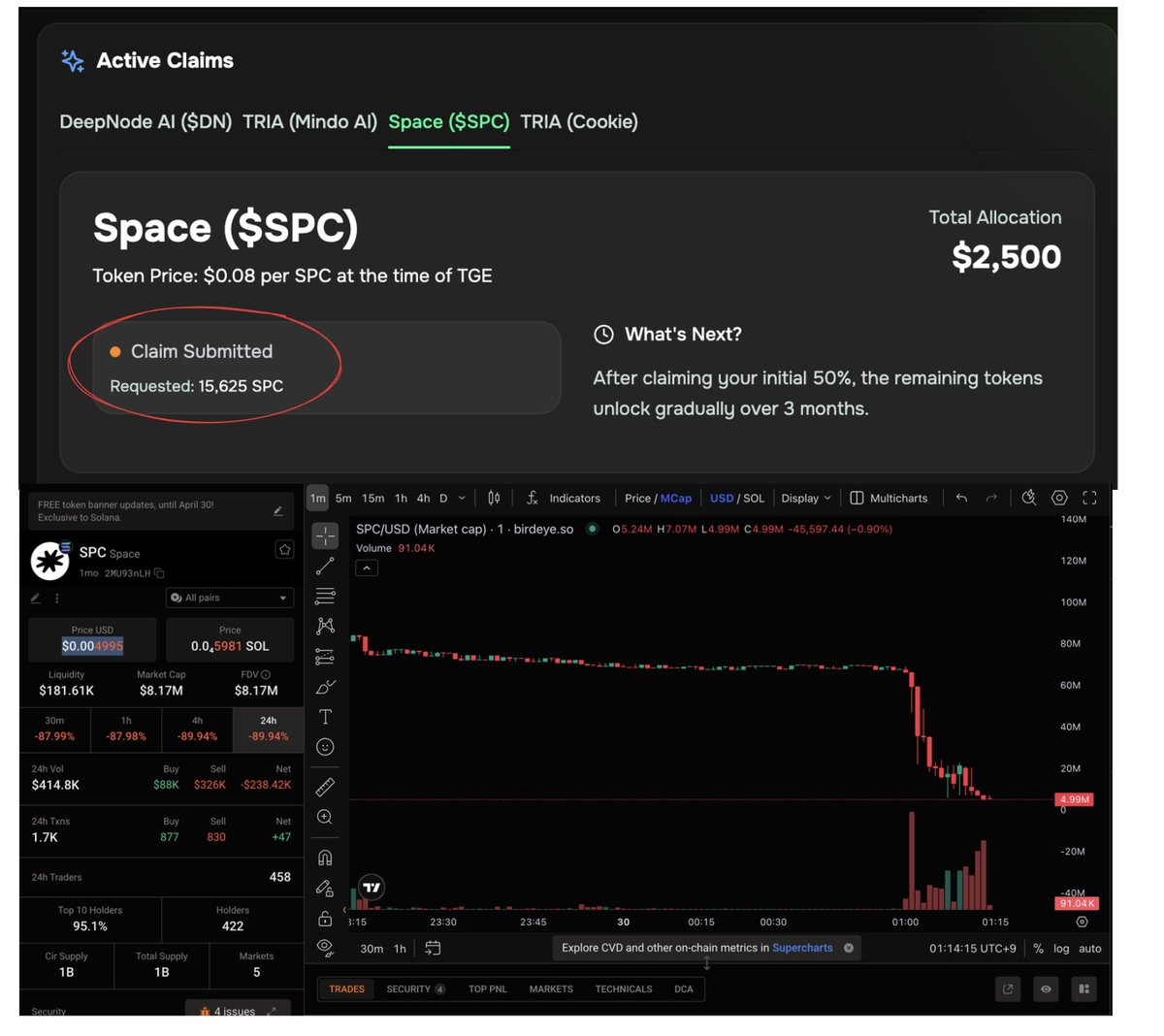Activate the chart zoom-in tool
The width and height of the screenshot is (1164, 1036).
tap(325, 817)
